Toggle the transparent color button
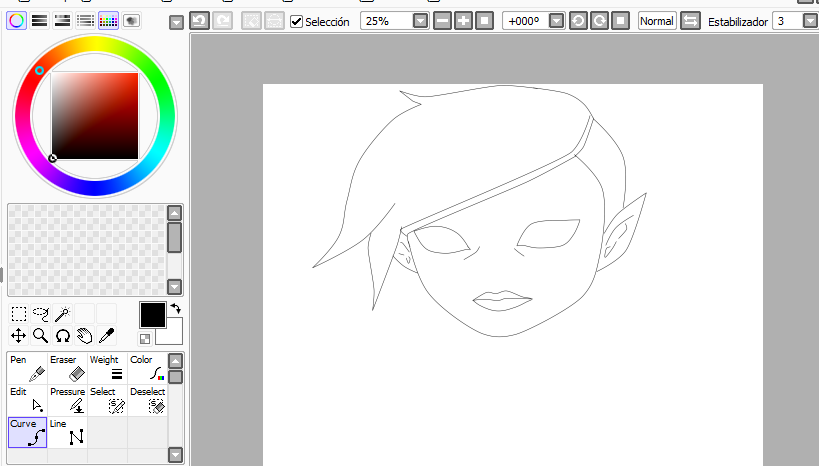Viewport: 819px width, 466px height. coord(145,339)
